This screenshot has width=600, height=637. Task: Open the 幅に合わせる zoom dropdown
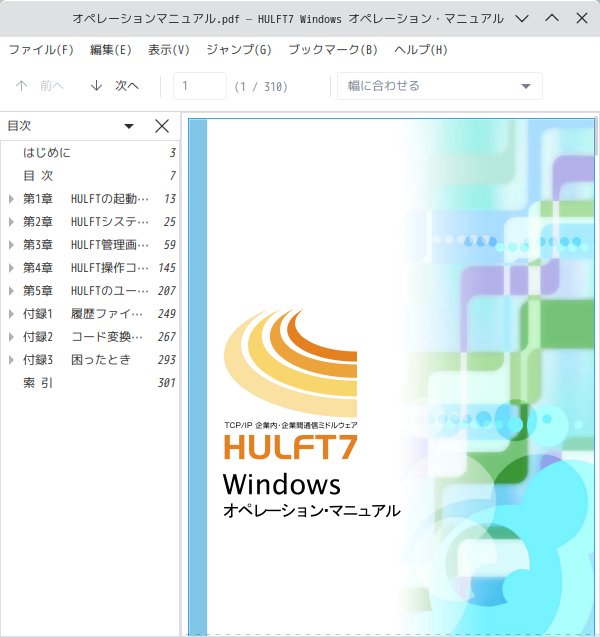tap(440, 86)
